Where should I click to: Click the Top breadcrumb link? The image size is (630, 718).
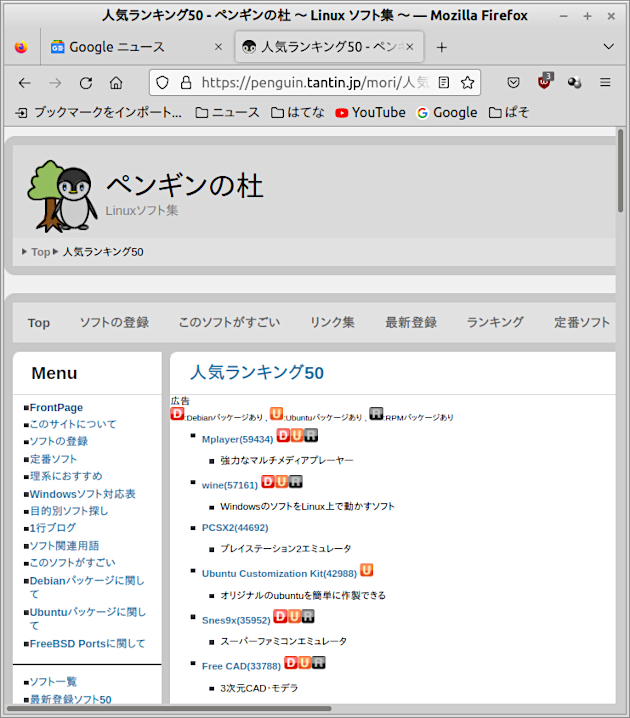coord(40,252)
